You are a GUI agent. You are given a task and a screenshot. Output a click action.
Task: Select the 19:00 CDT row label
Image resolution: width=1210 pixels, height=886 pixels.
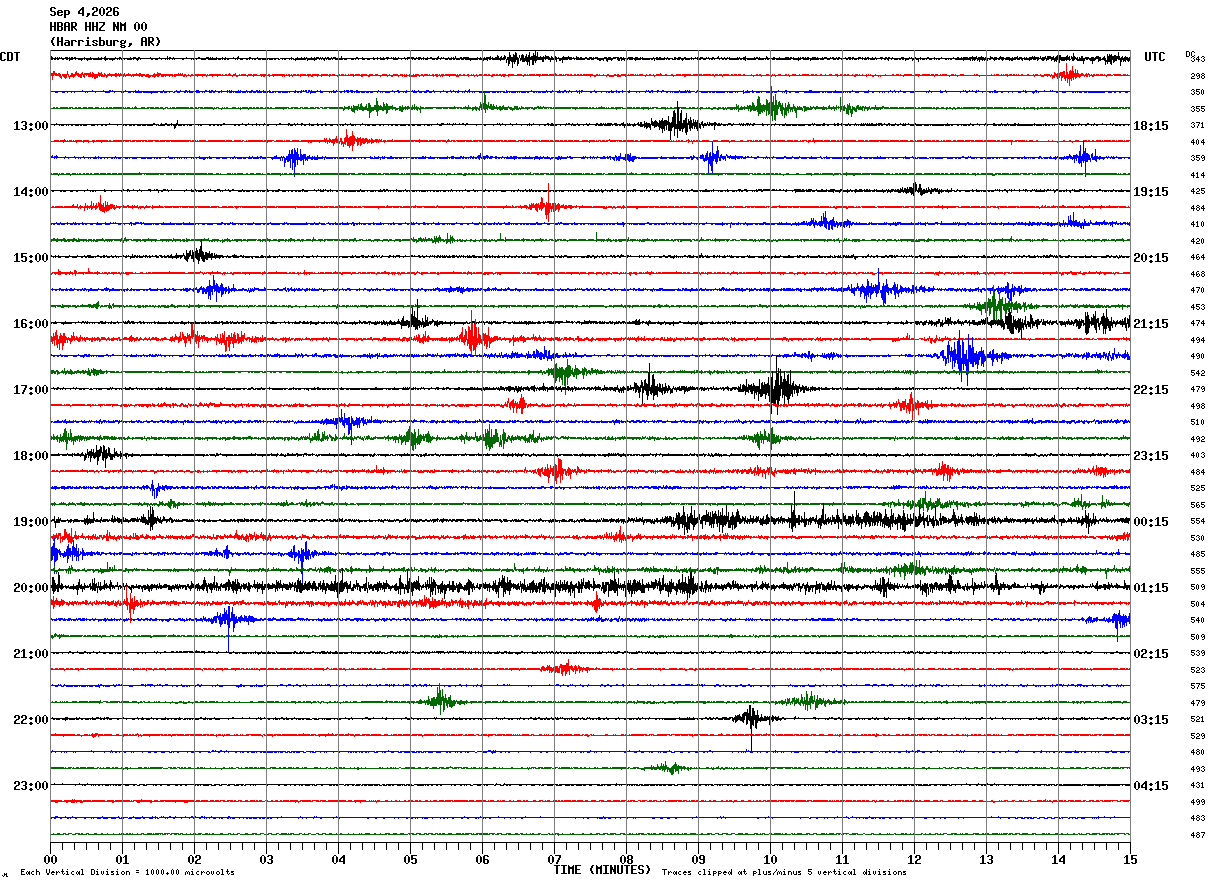click(30, 522)
